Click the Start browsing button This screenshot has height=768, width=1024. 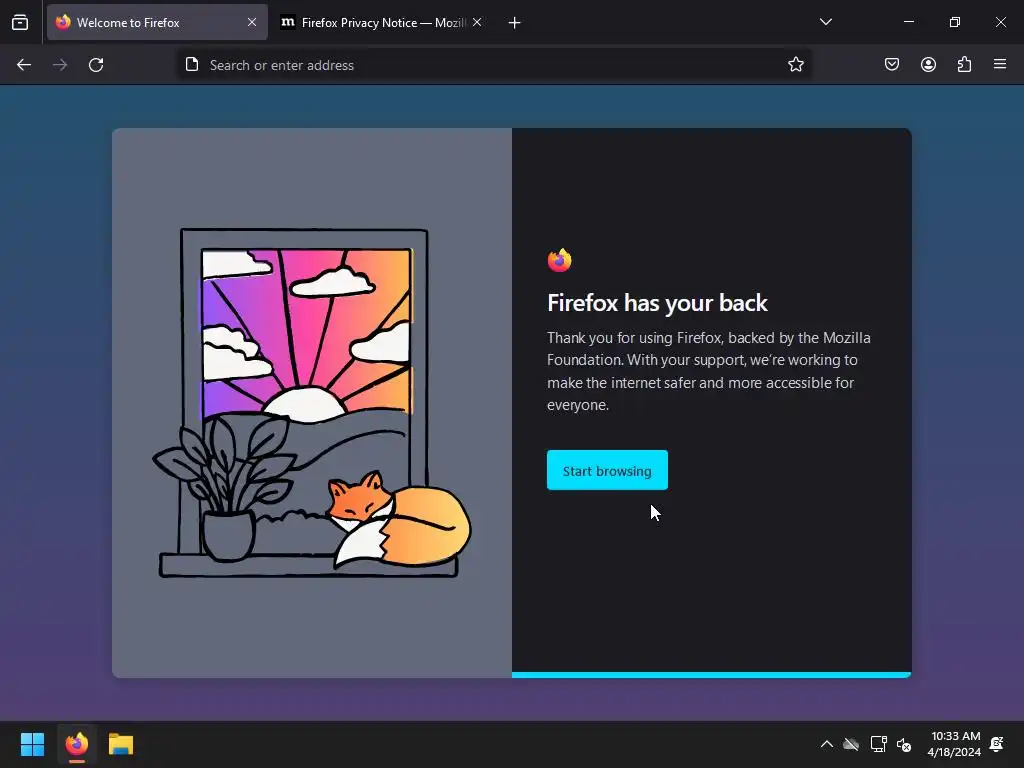pyautogui.click(x=607, y=470)
